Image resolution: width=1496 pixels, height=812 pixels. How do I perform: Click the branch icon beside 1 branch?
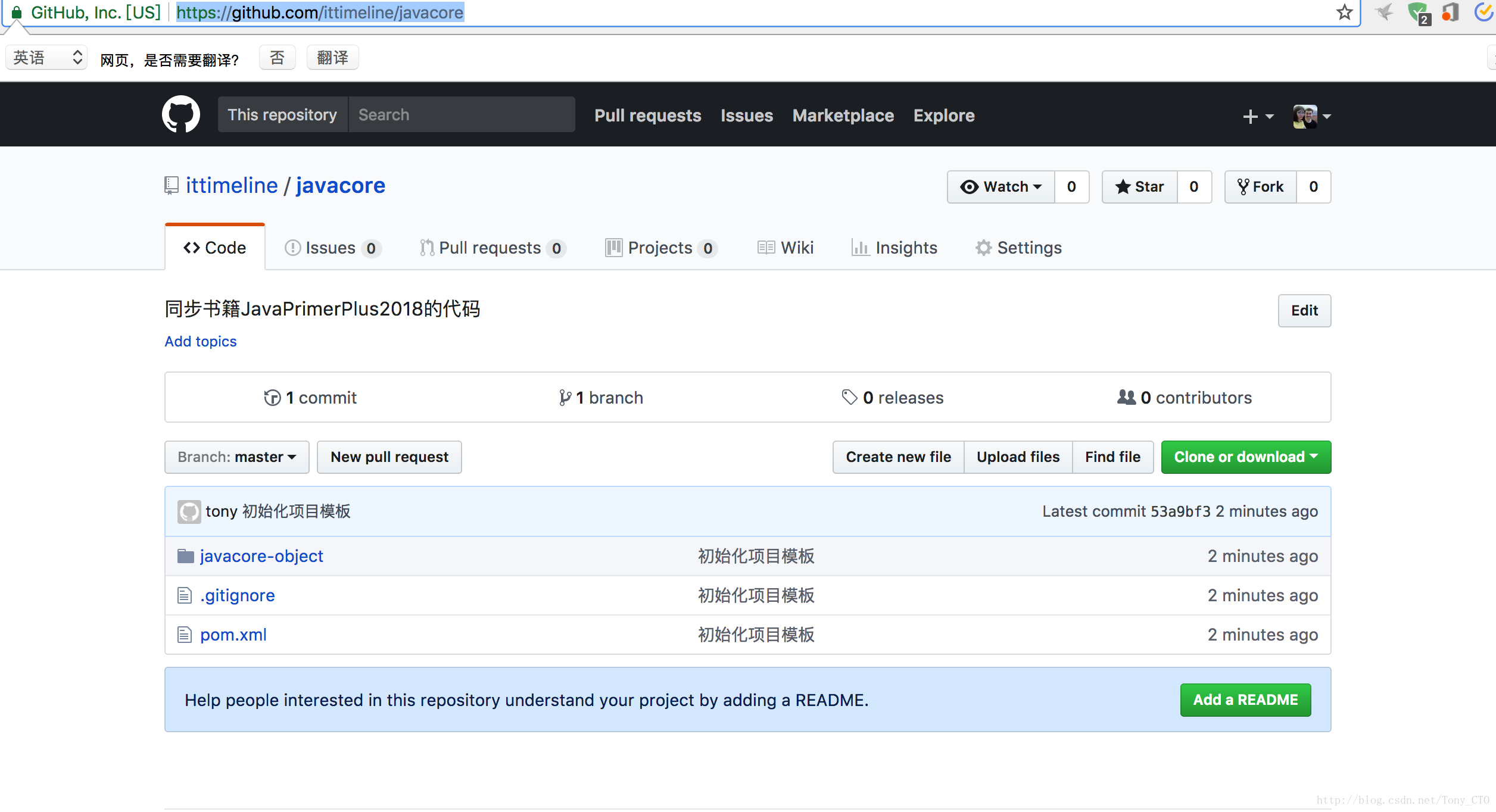pyautogui.click(x=565, y=397)
